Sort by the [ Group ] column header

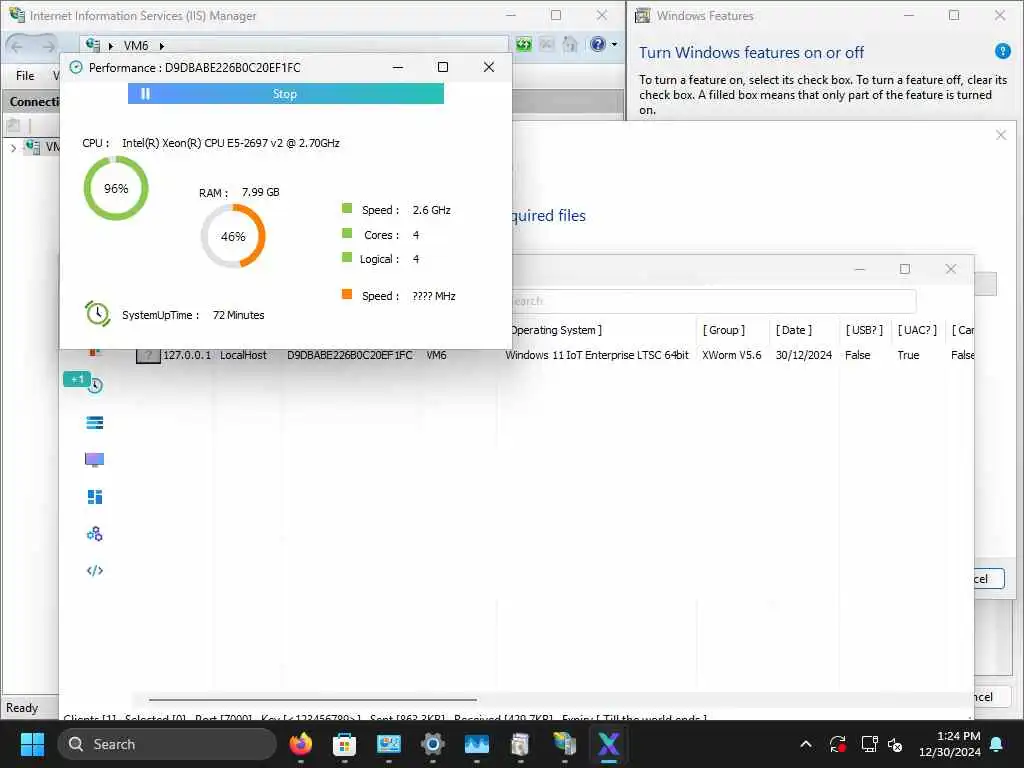(724, 330)
